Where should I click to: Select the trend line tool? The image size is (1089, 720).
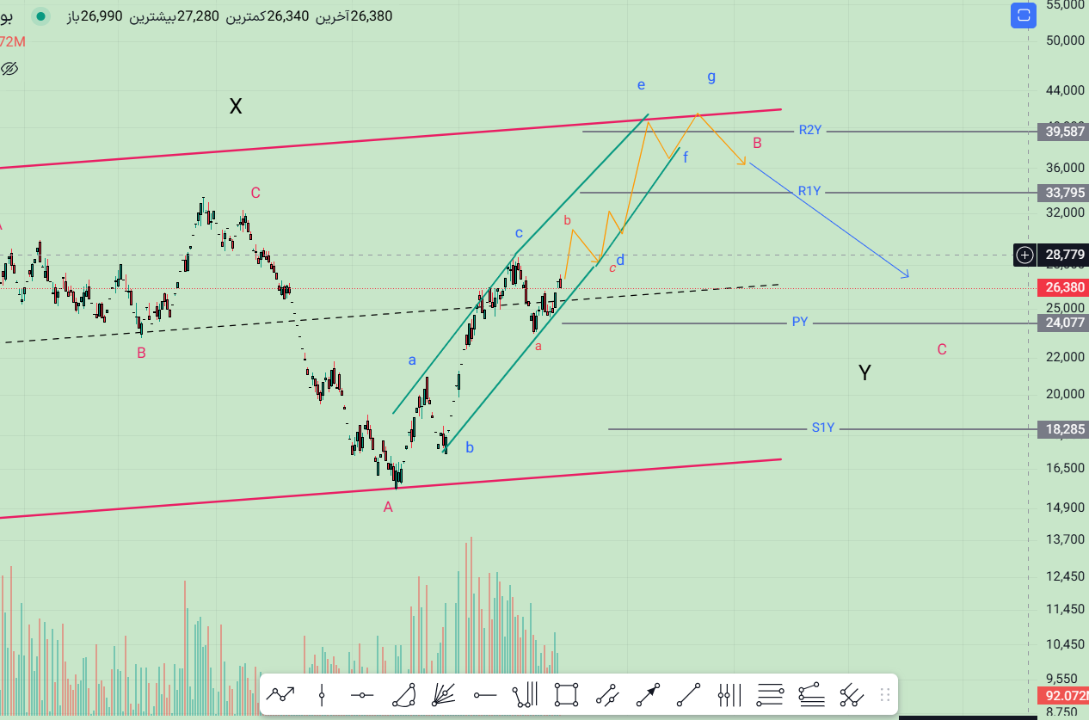tap(688, 694)
